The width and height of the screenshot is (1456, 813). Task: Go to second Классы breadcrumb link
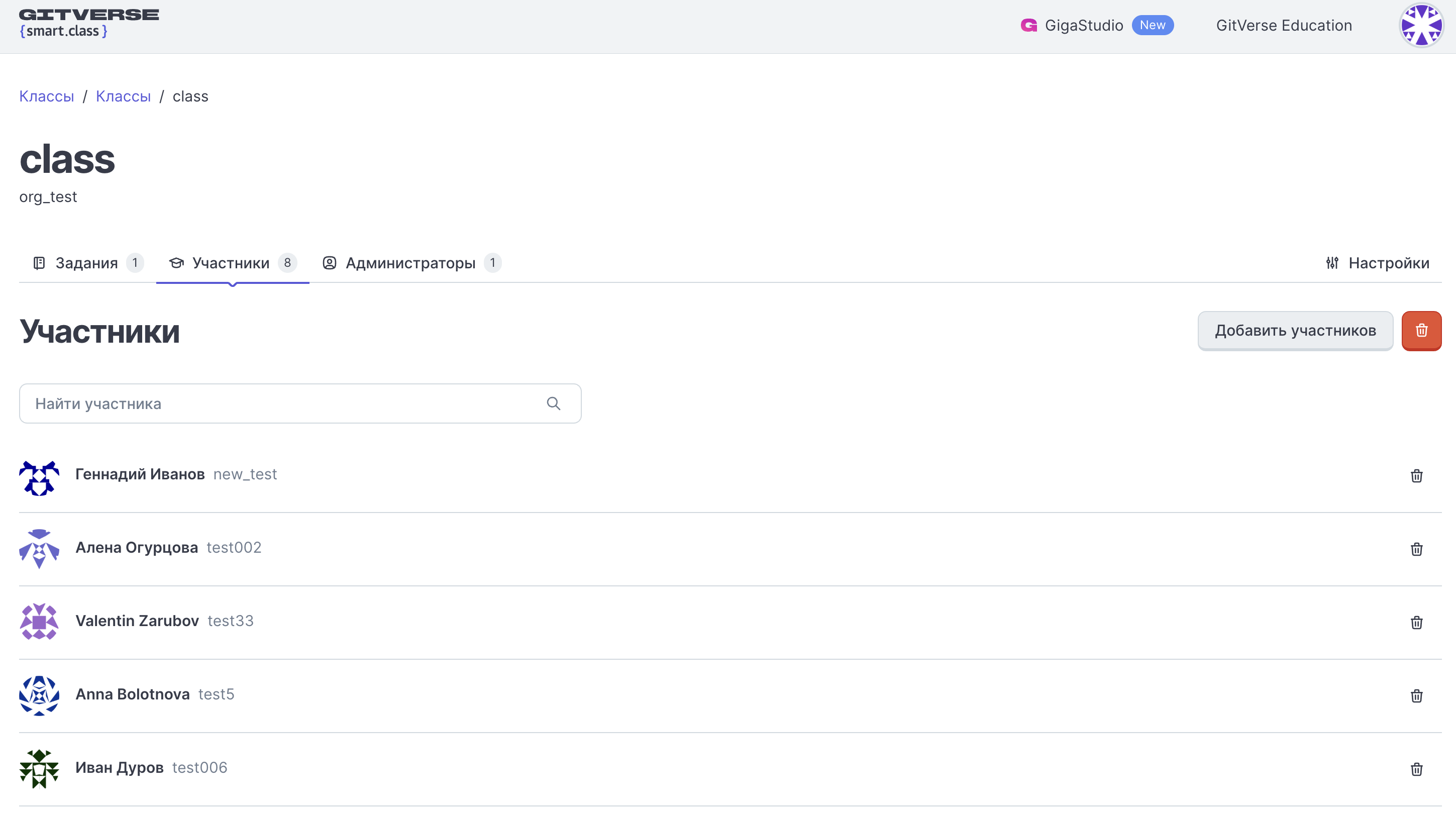(x=123, y=96)
